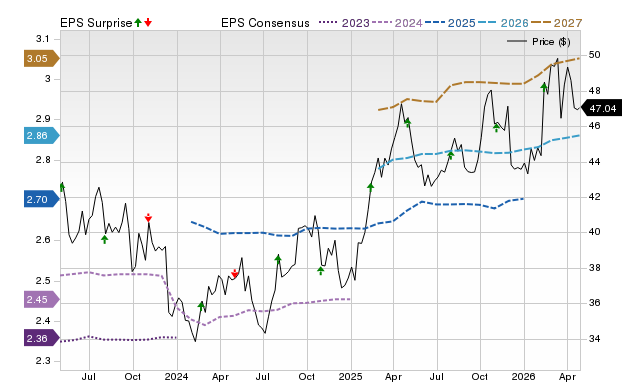This screenshot has height=382, width=640.
Task: Toggle the Price ($) legend entry
Action: coord(539,42)
